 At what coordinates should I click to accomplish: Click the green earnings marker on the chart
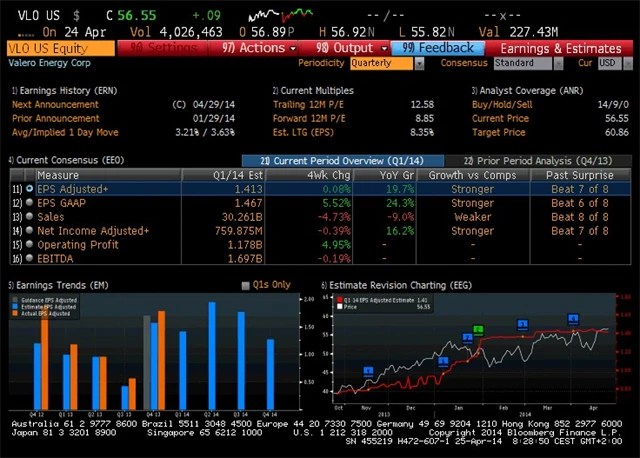(478, 329)
